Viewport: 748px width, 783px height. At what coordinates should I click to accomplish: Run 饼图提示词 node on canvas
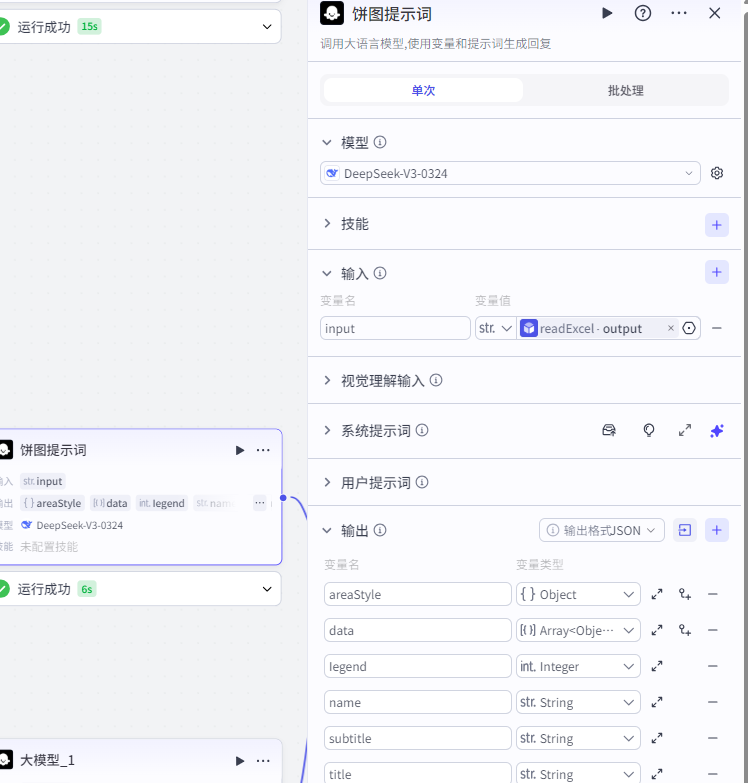(240, 450)
